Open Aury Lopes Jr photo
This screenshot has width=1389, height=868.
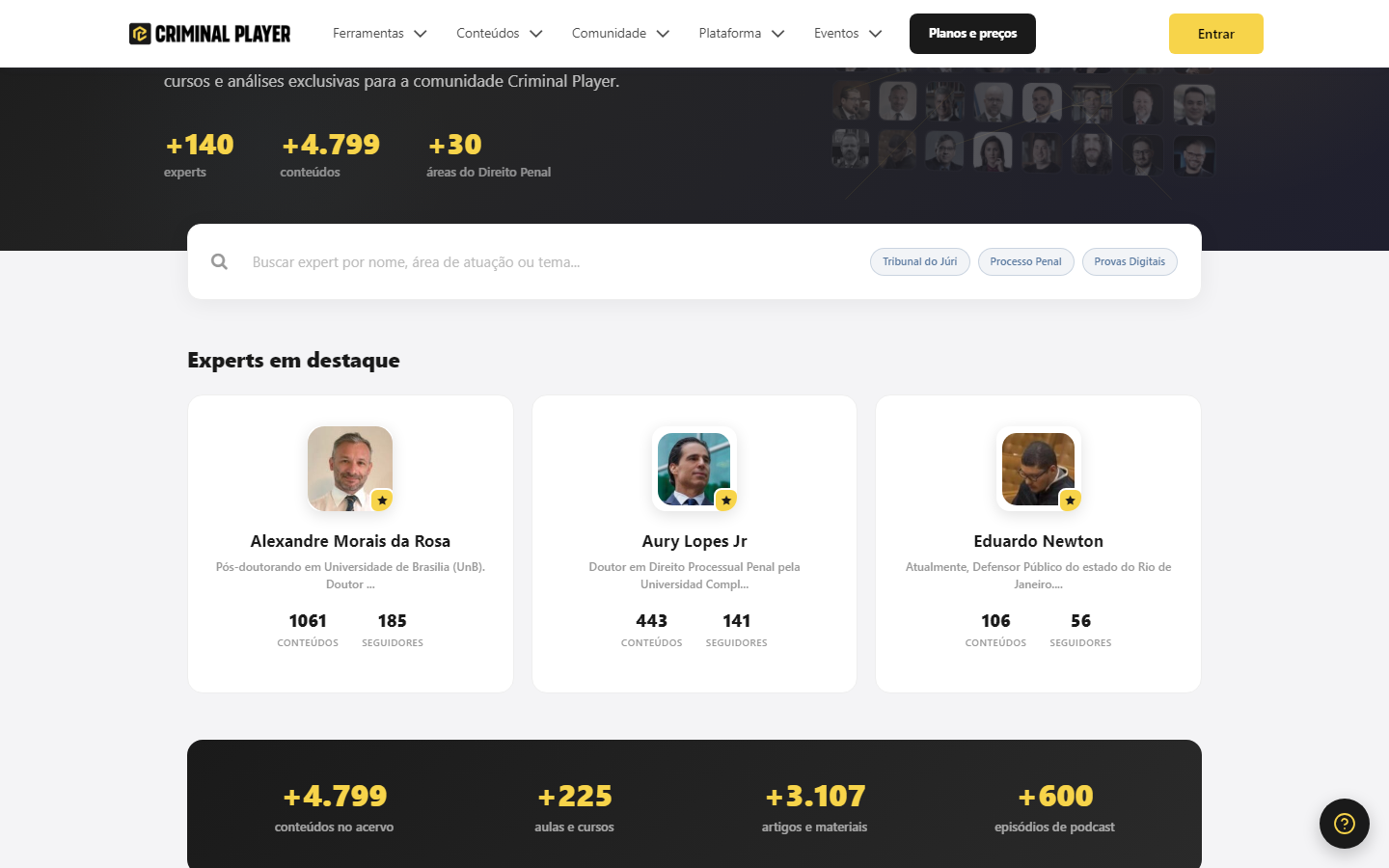click(x=694, y=469)
